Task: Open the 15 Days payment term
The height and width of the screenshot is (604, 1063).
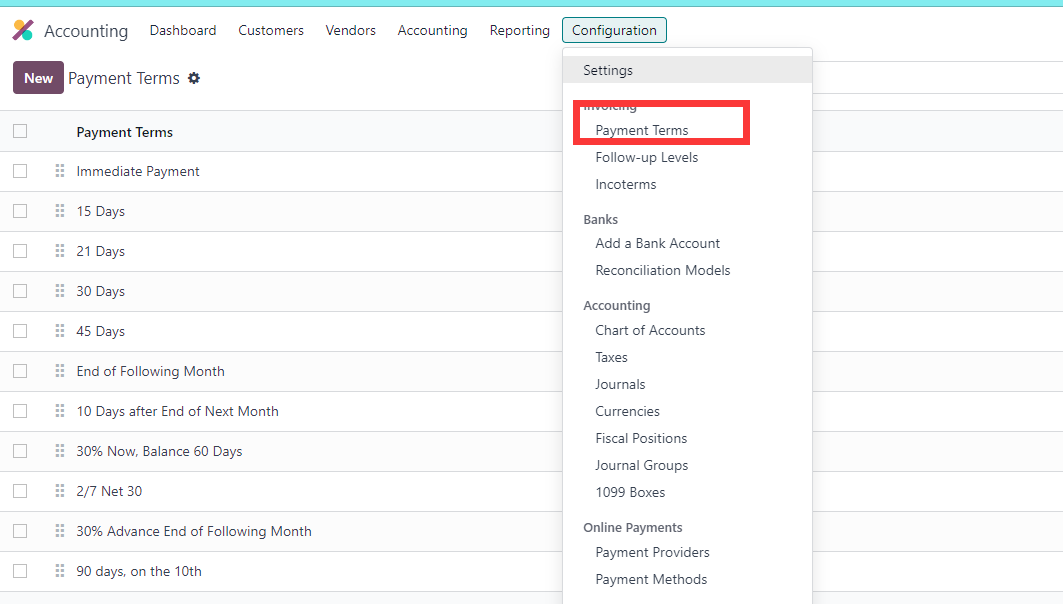Action: [x=100, y=212]
